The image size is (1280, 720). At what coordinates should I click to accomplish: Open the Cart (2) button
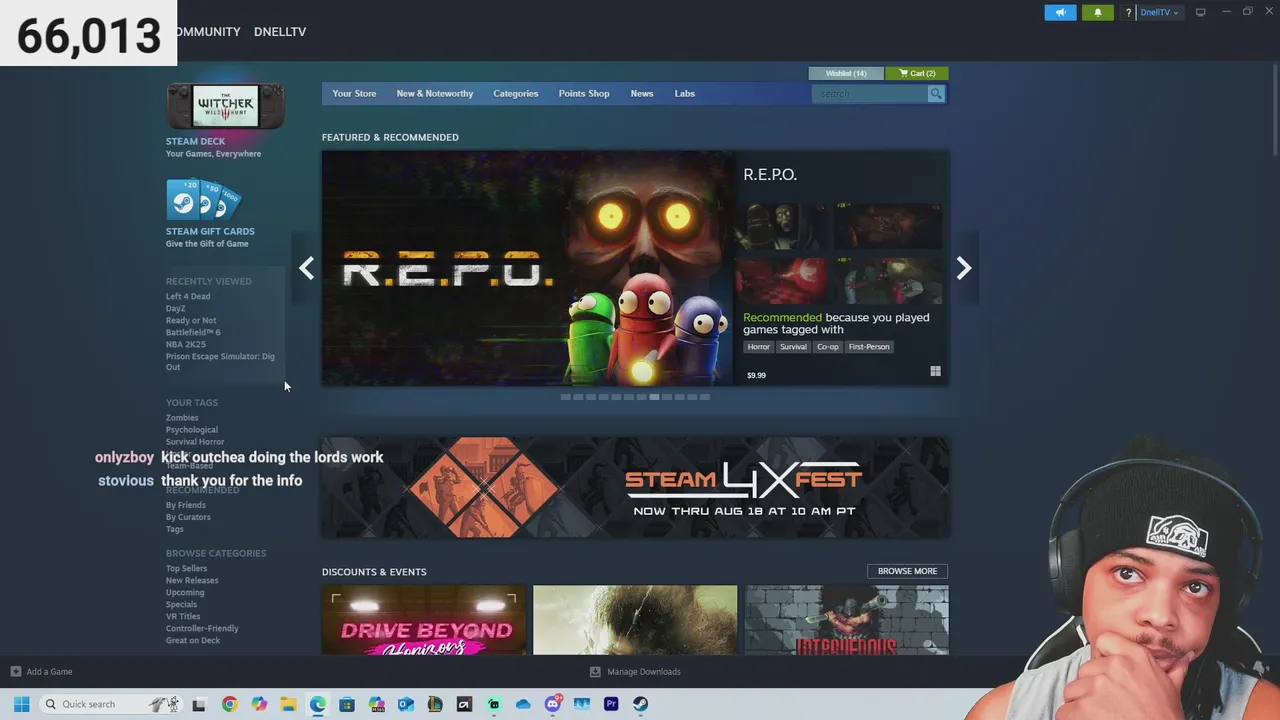coord(917,73)
